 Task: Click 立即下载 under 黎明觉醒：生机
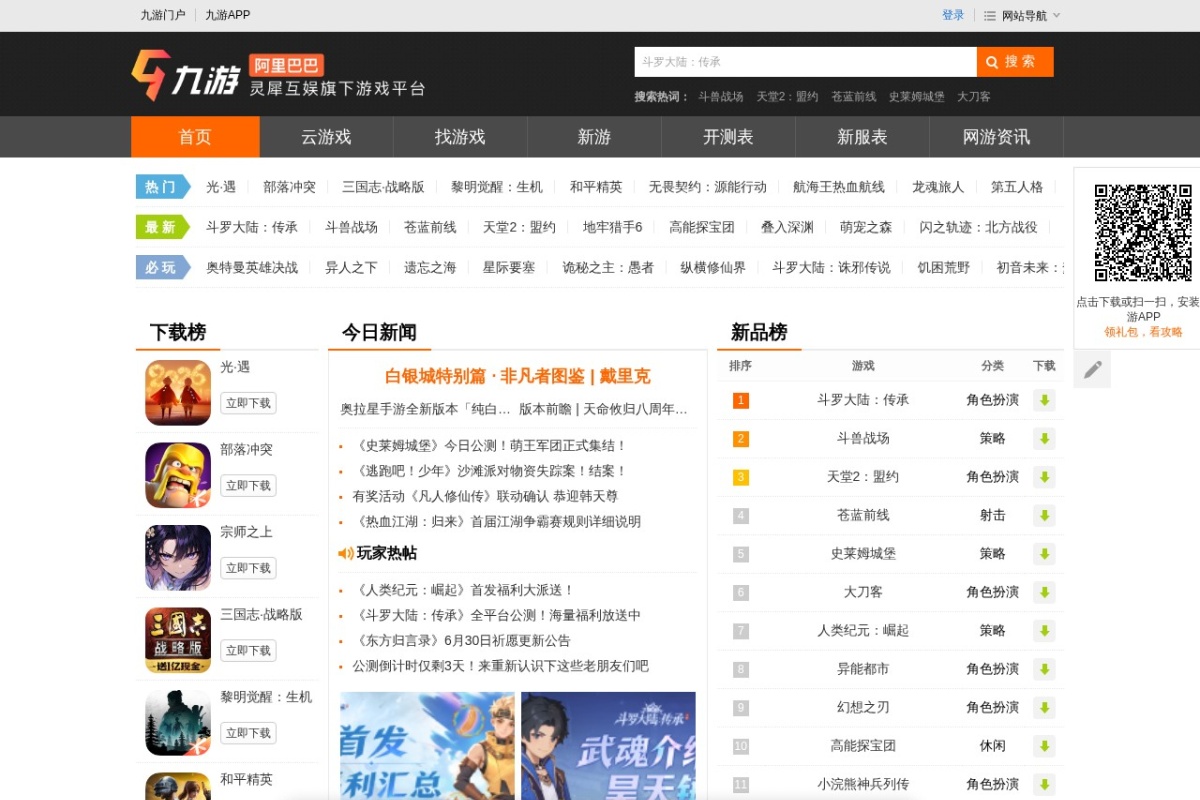(248, 733)
